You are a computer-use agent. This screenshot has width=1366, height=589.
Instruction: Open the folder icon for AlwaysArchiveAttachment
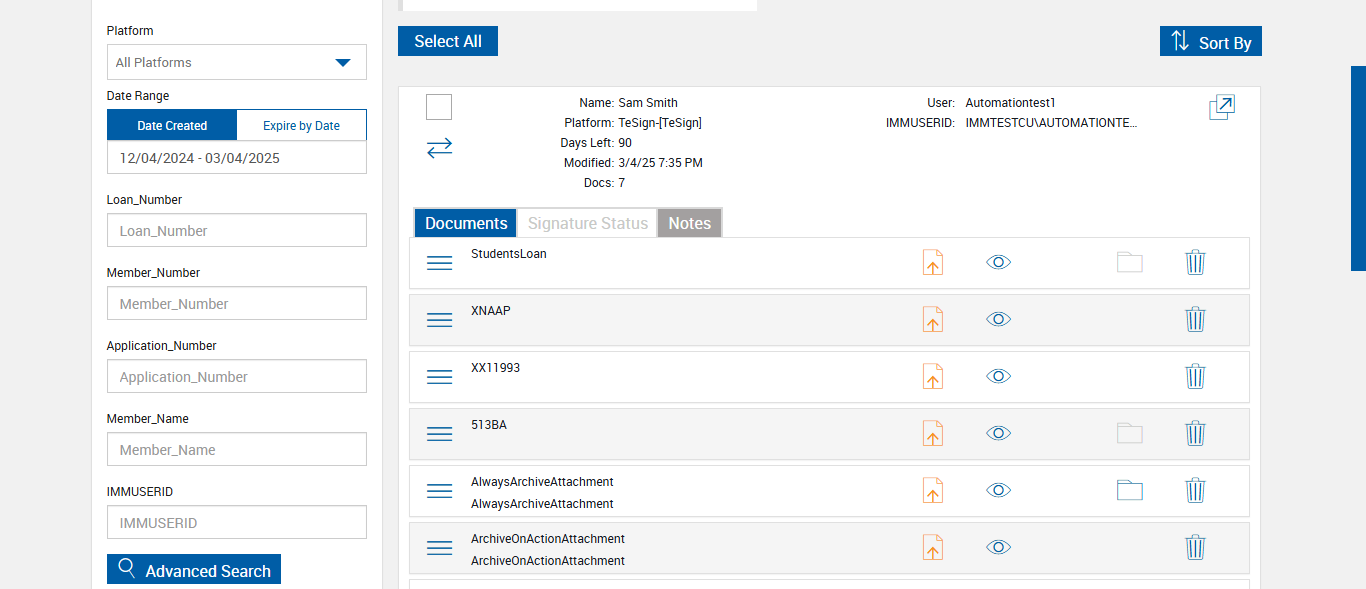[x=1130, y=490]
